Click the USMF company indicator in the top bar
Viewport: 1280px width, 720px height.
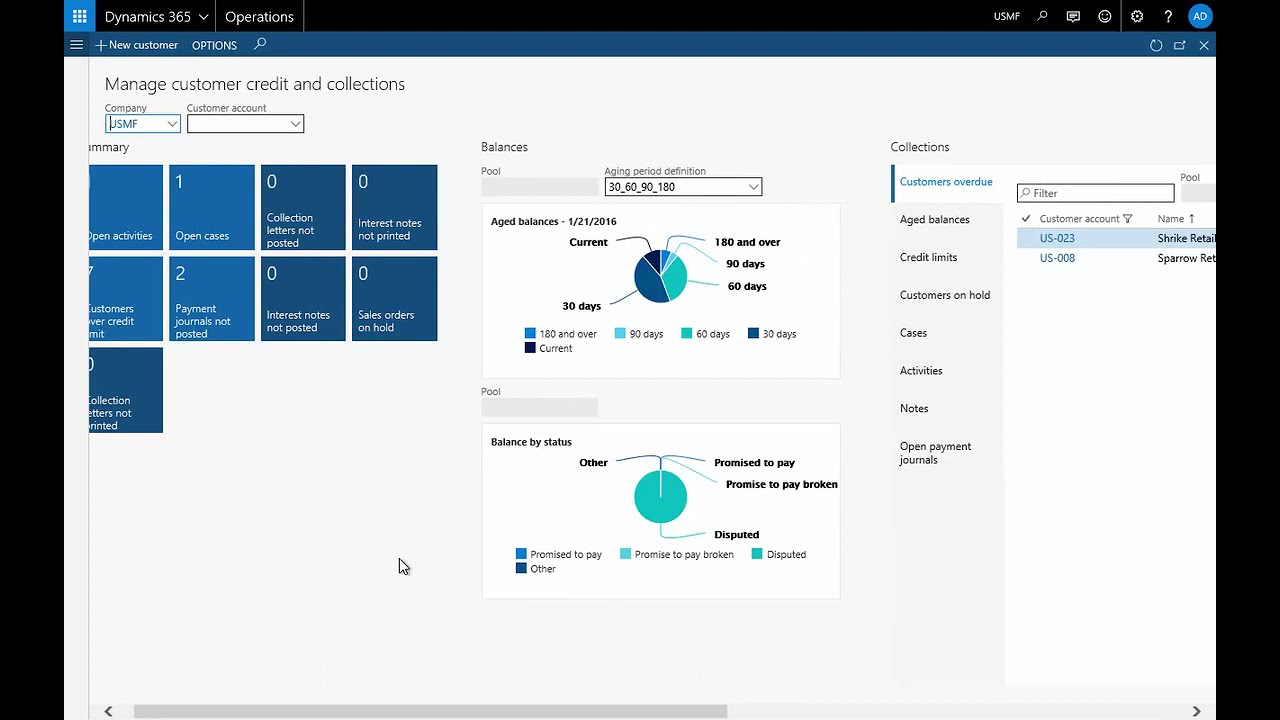click(1006, 16)
